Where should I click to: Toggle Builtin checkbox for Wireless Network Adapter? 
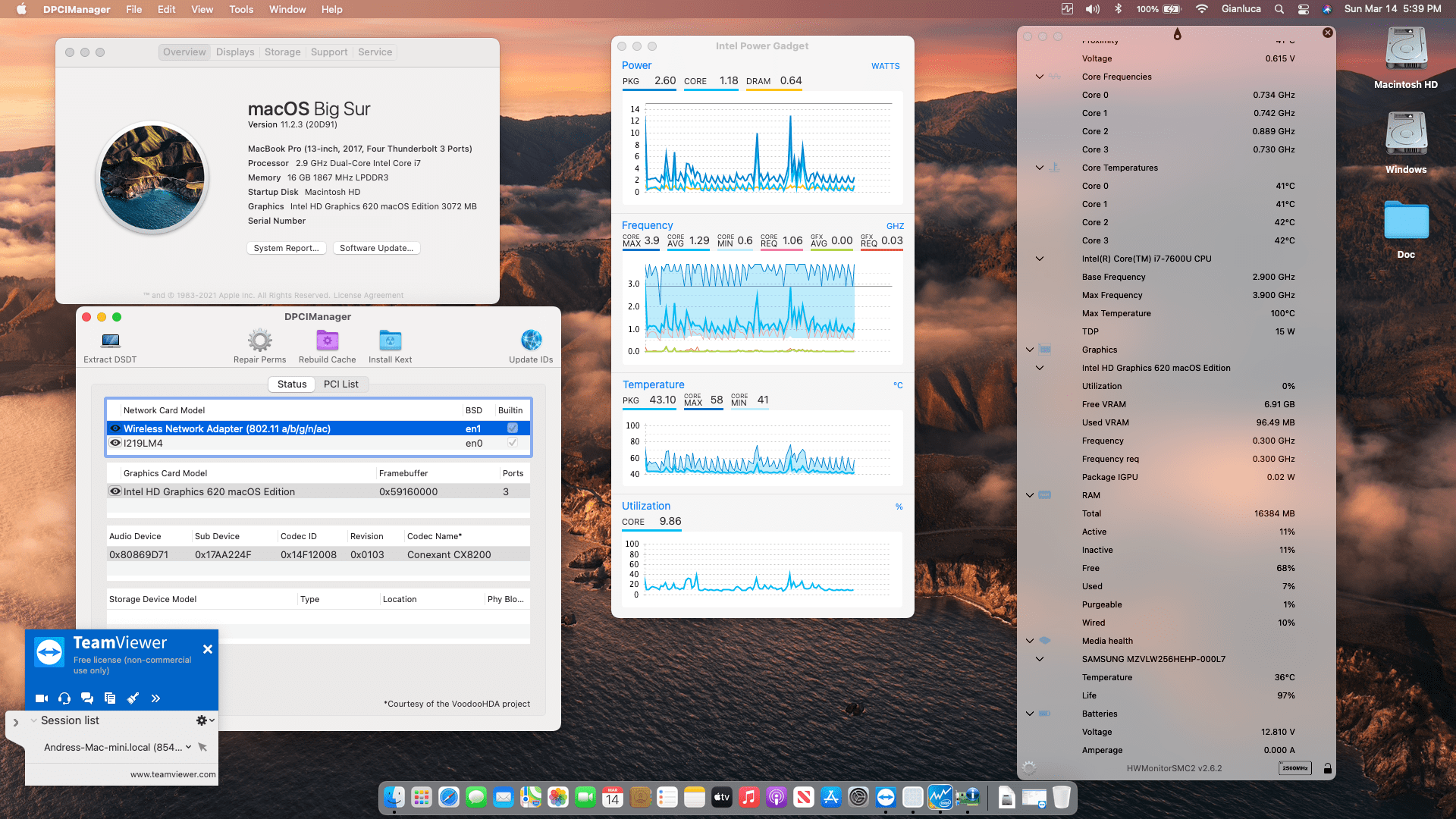click(x=513, y=428)
